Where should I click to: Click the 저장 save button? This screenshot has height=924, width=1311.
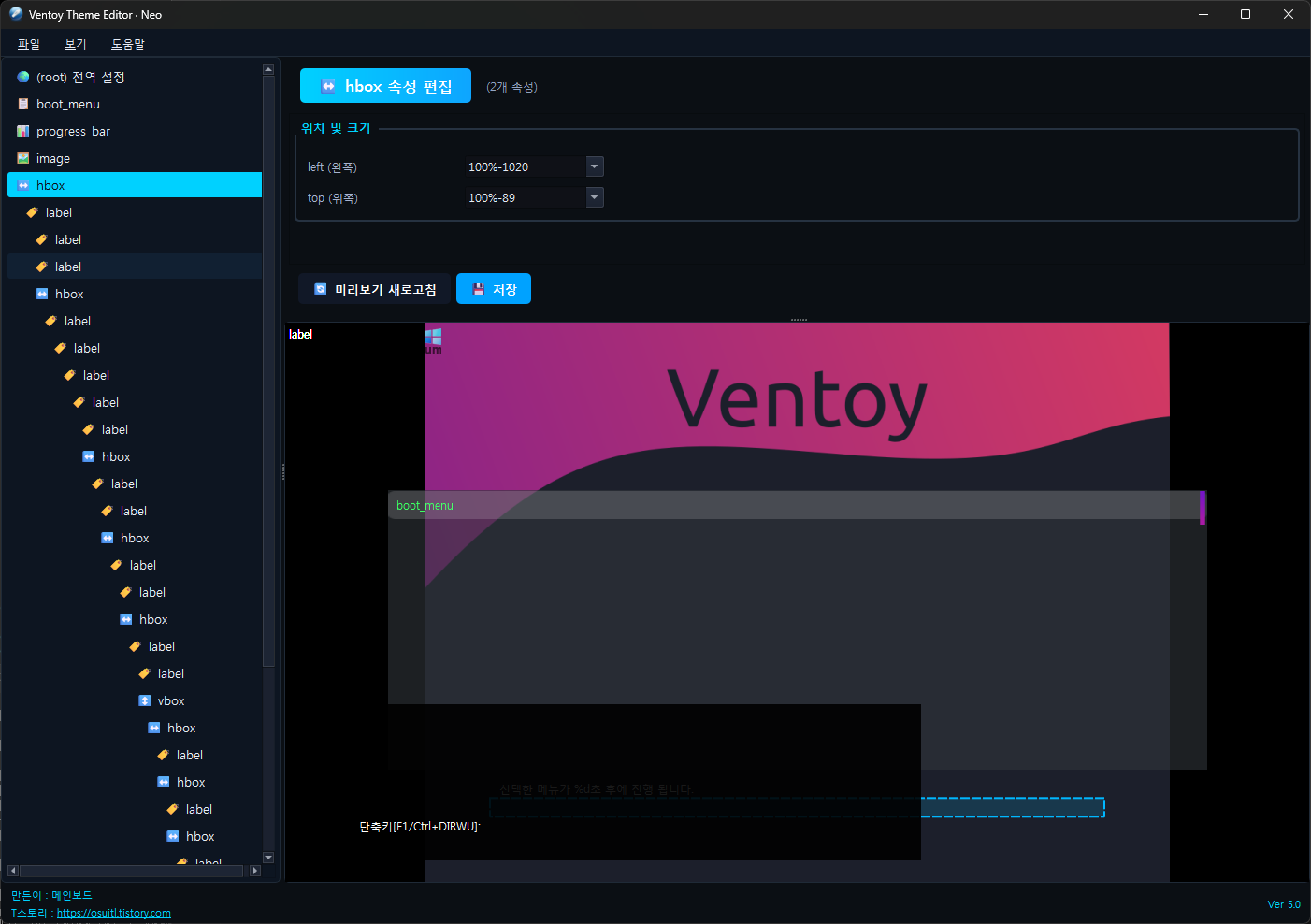click(x=494, y=289)
